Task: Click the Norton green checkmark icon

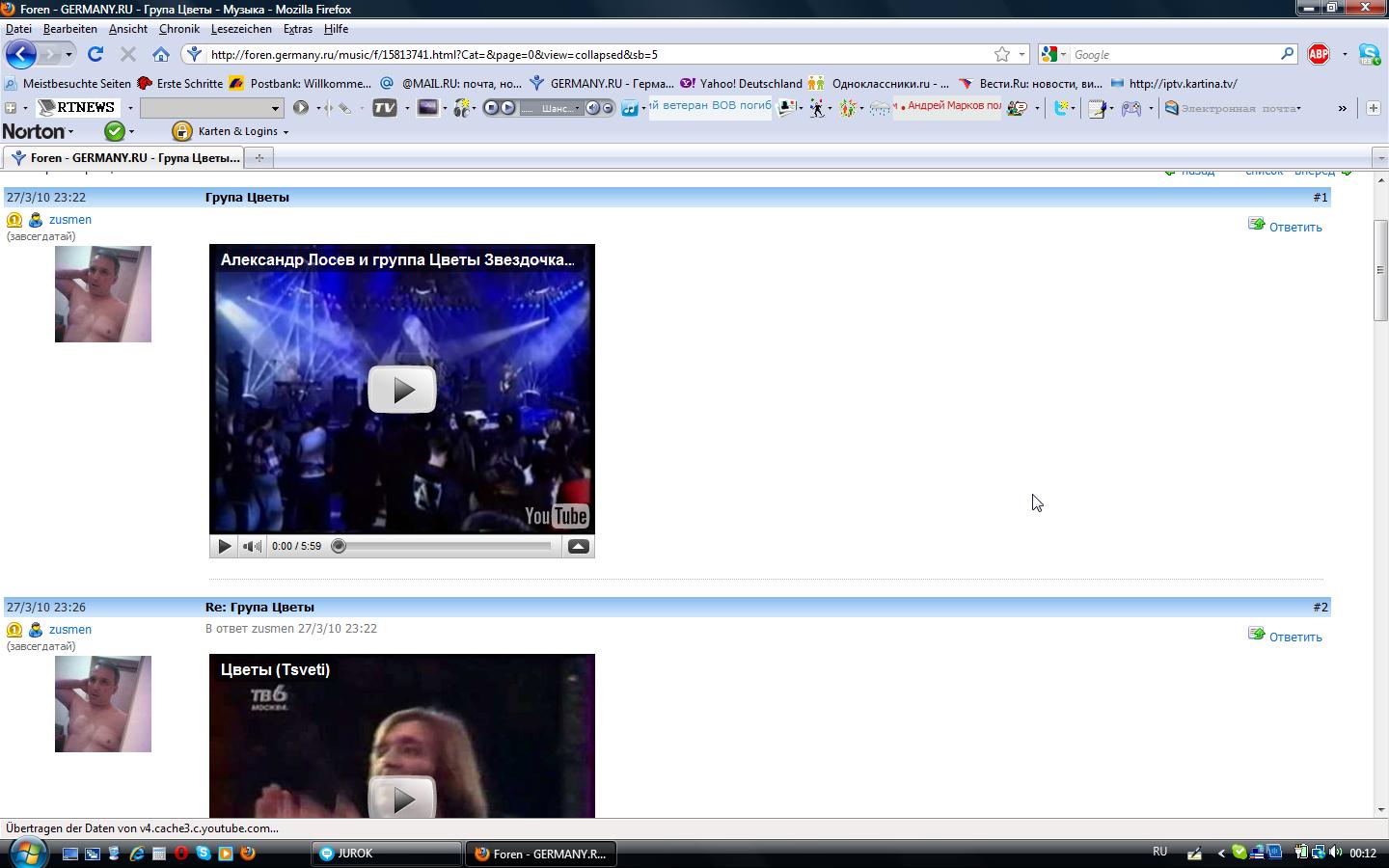Action: [x=115, y=131]
